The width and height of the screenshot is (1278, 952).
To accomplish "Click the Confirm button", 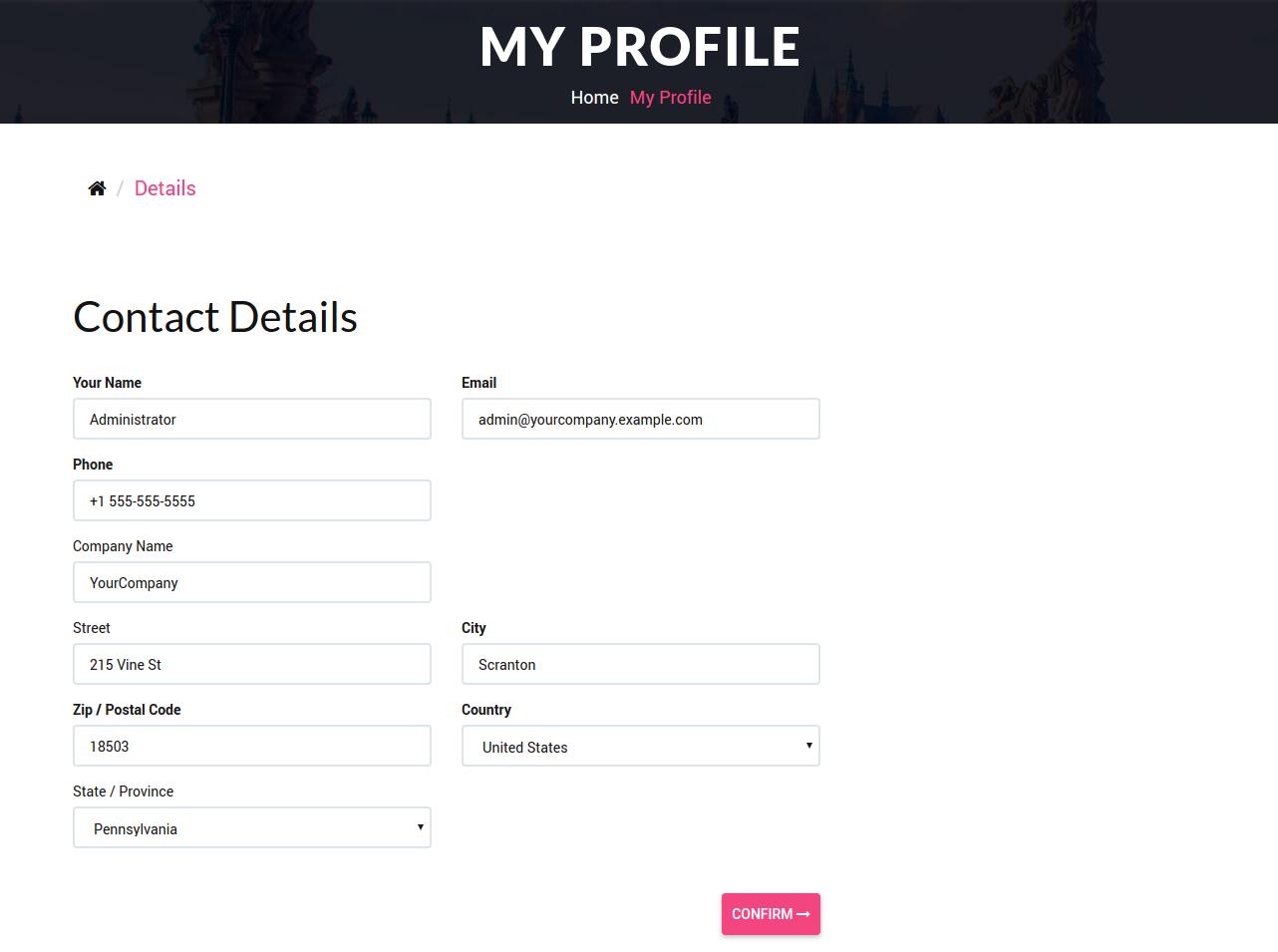I will coord(771,914).
